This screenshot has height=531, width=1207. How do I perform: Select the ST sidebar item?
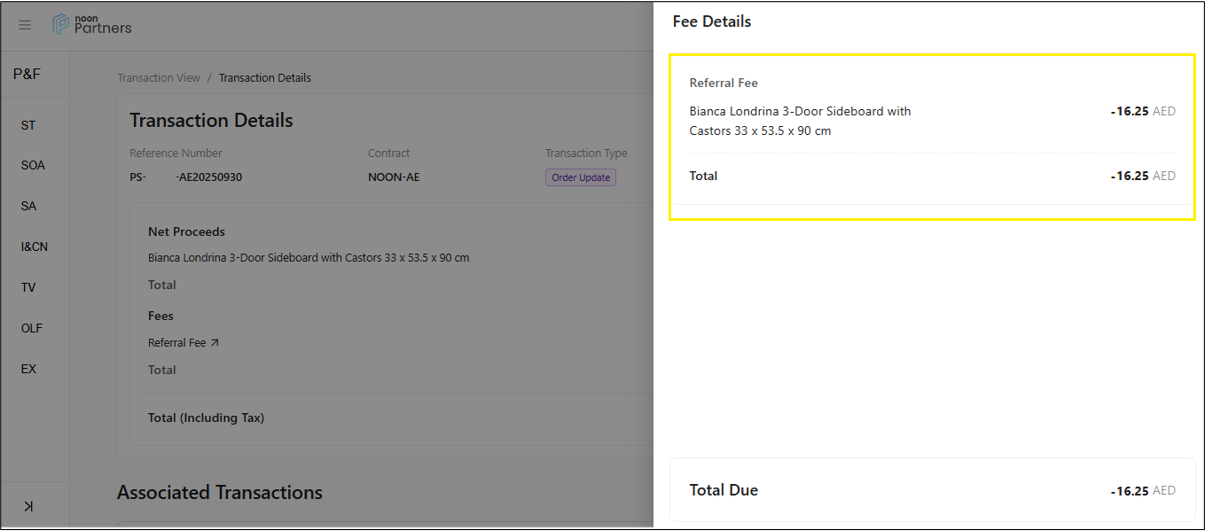(28, 125)
